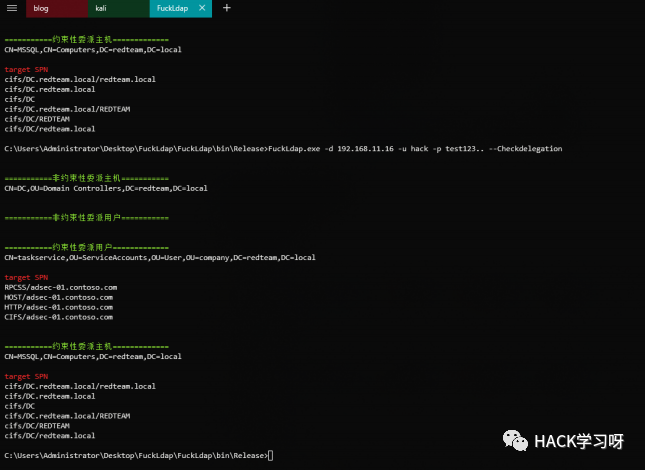
Task: Click the empty Release> prompt with cursor
Action: (139, 456)
